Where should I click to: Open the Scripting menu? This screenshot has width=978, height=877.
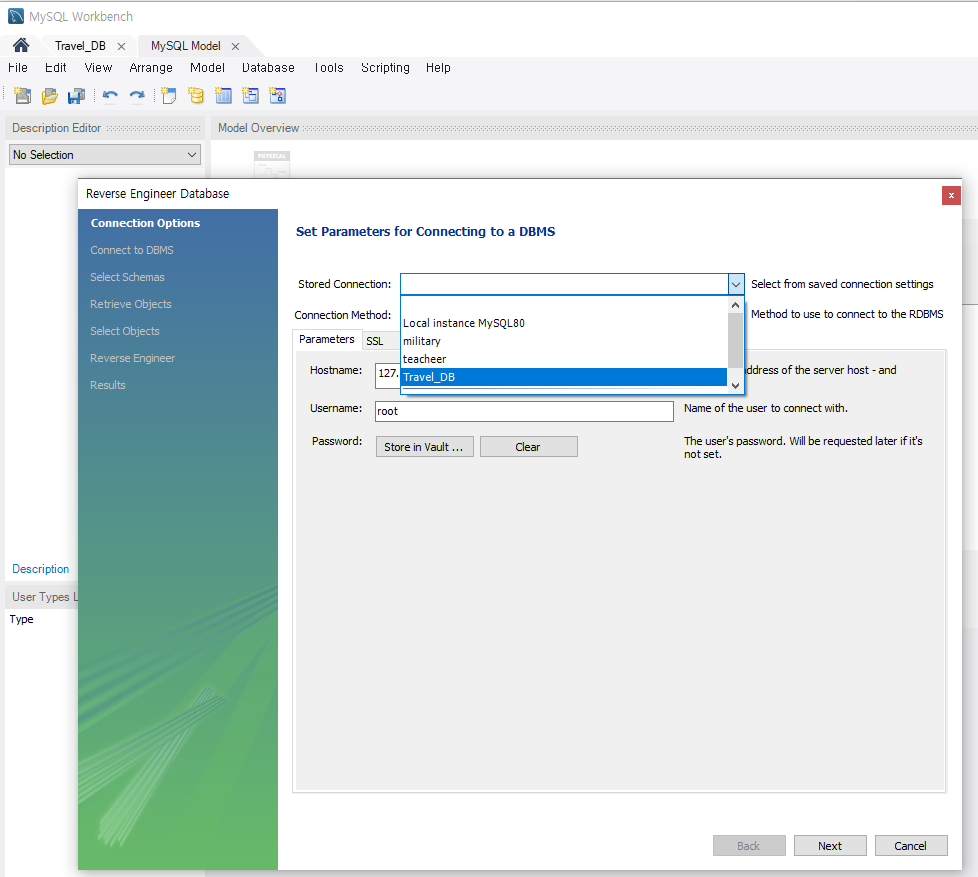tap(385, 67)
